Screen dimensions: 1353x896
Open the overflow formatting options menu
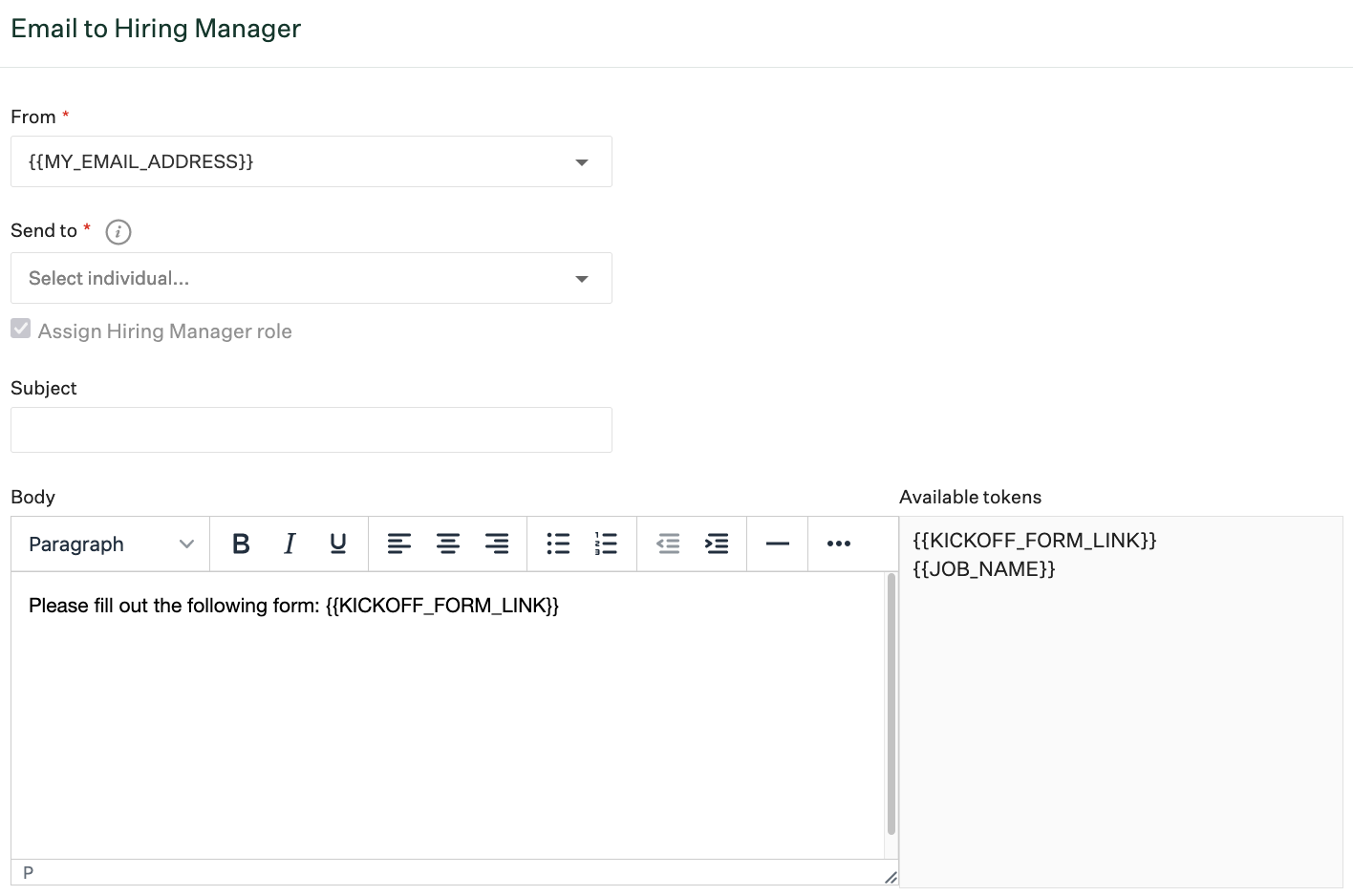[x=838, y=544]
